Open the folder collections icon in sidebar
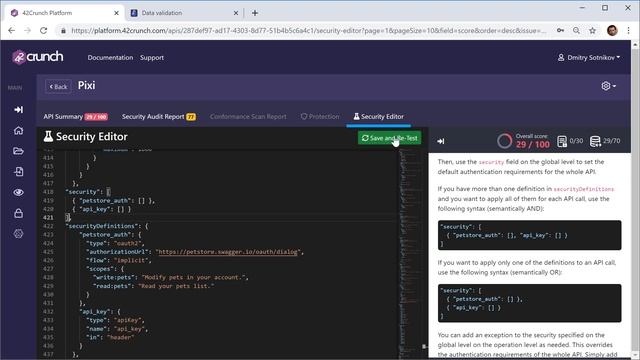This screenshot has height=360, width=640. (18, 151)
